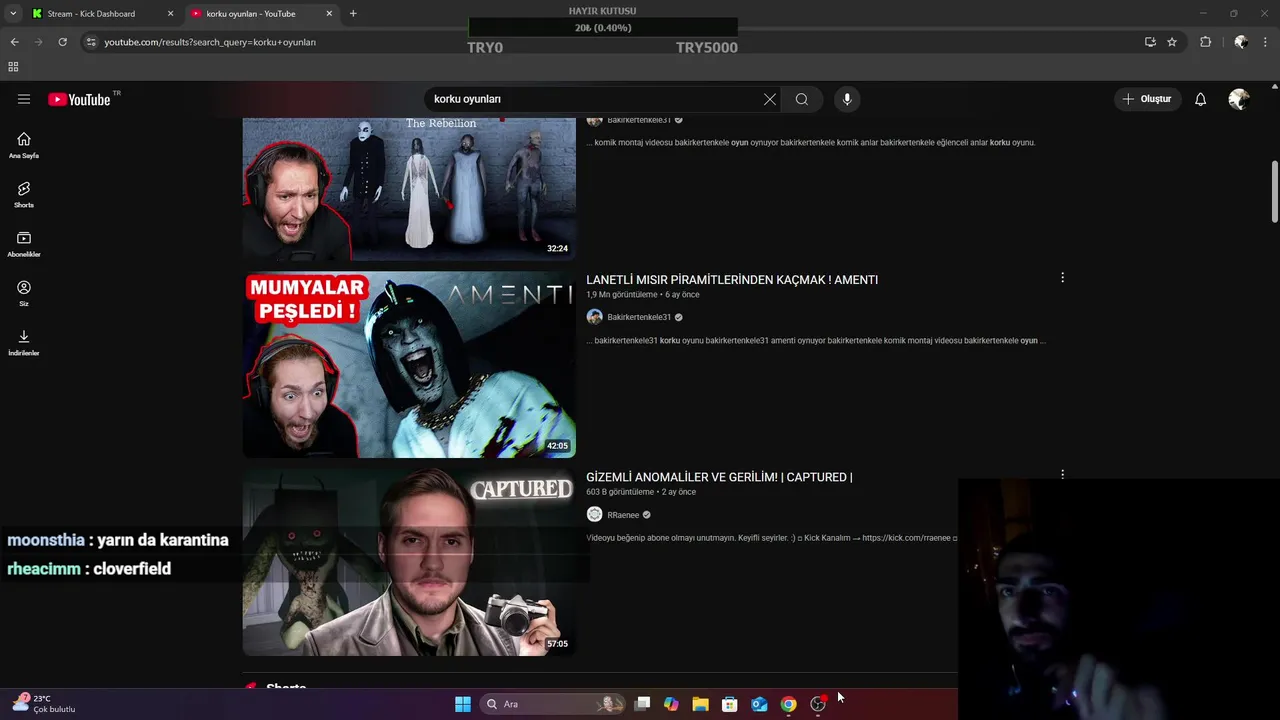
Task: Clear the search box with the X
Action: point(769,99)
